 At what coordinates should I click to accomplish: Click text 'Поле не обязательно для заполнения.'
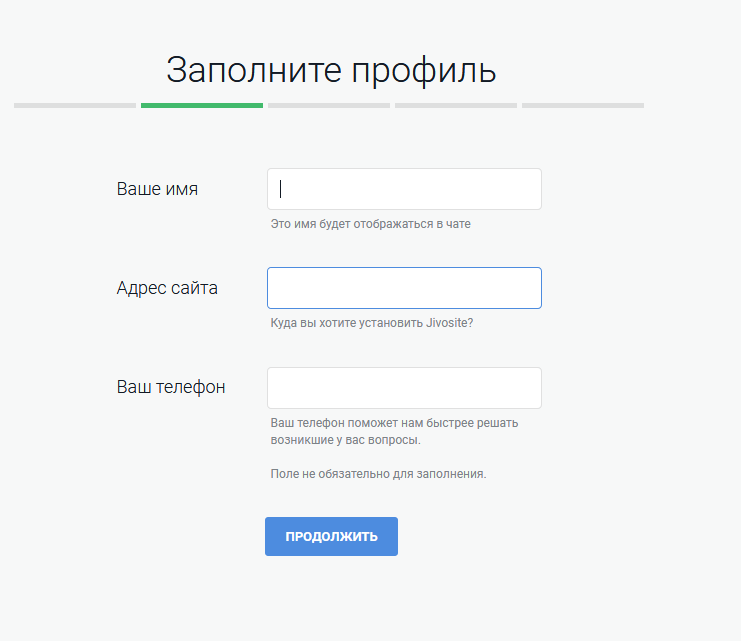378,474
